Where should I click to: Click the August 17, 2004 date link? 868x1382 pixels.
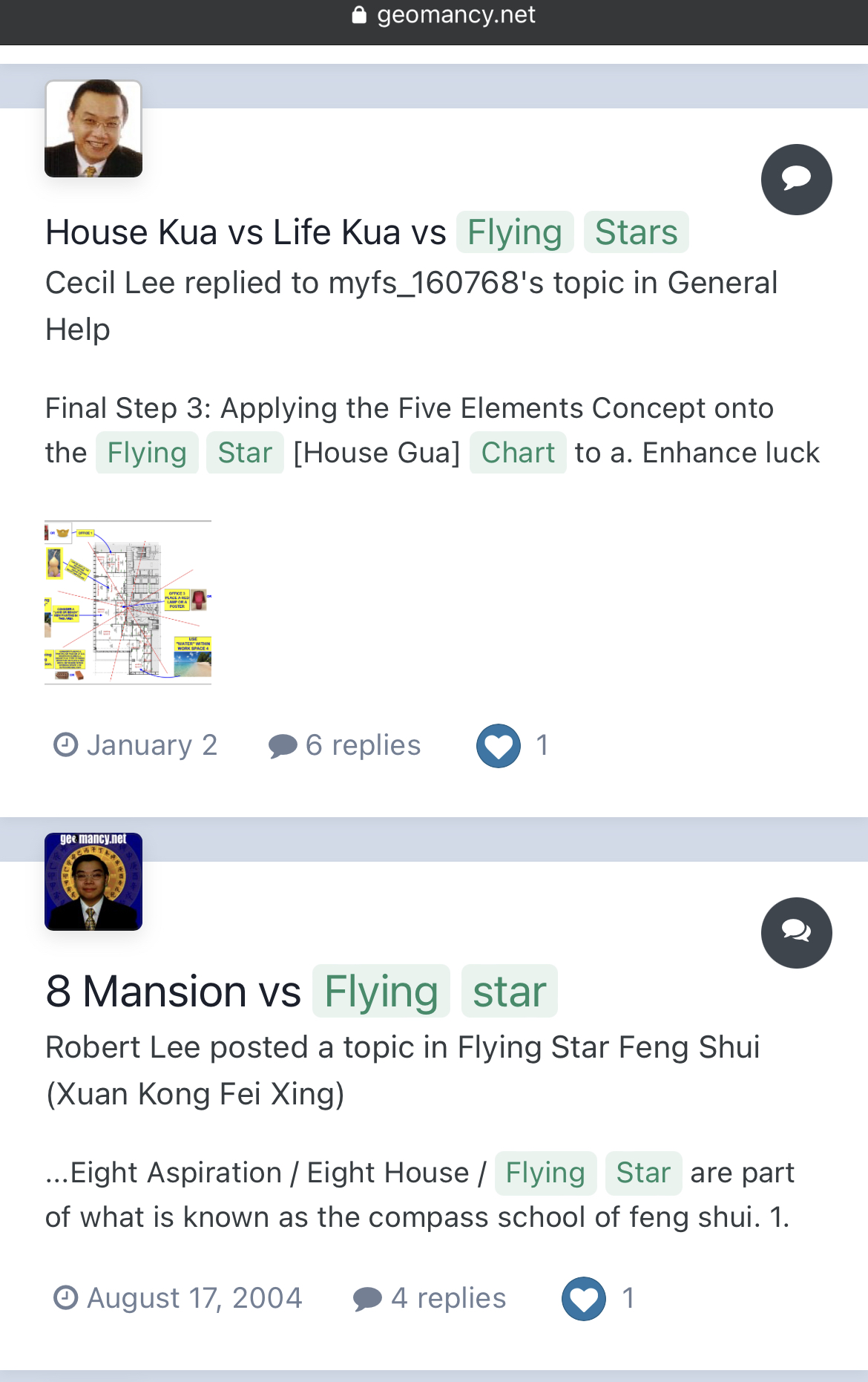[x=194, y=1298]
